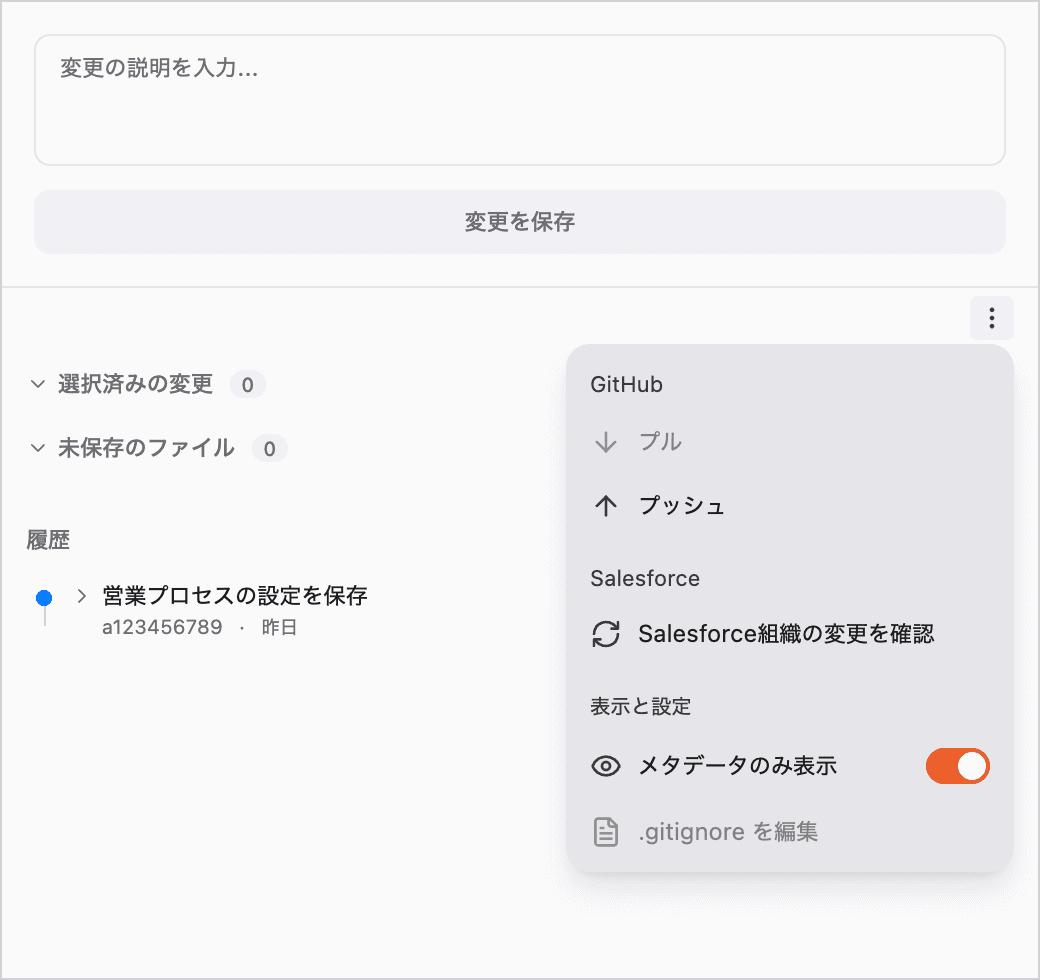Click the refresh icon beside Salesforce組織の変更を確認
This screenshot has width=1040, height=980.
[606, 634]
